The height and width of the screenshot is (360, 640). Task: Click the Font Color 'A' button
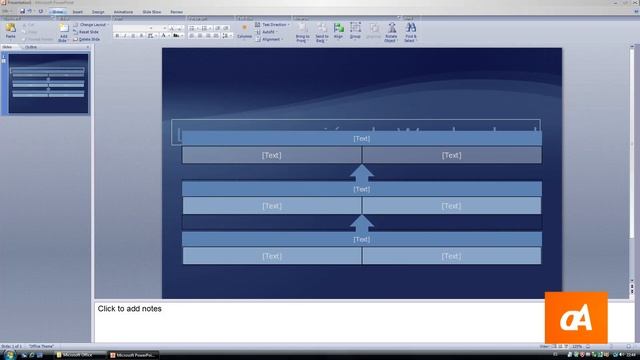click(x=164, y=36)
